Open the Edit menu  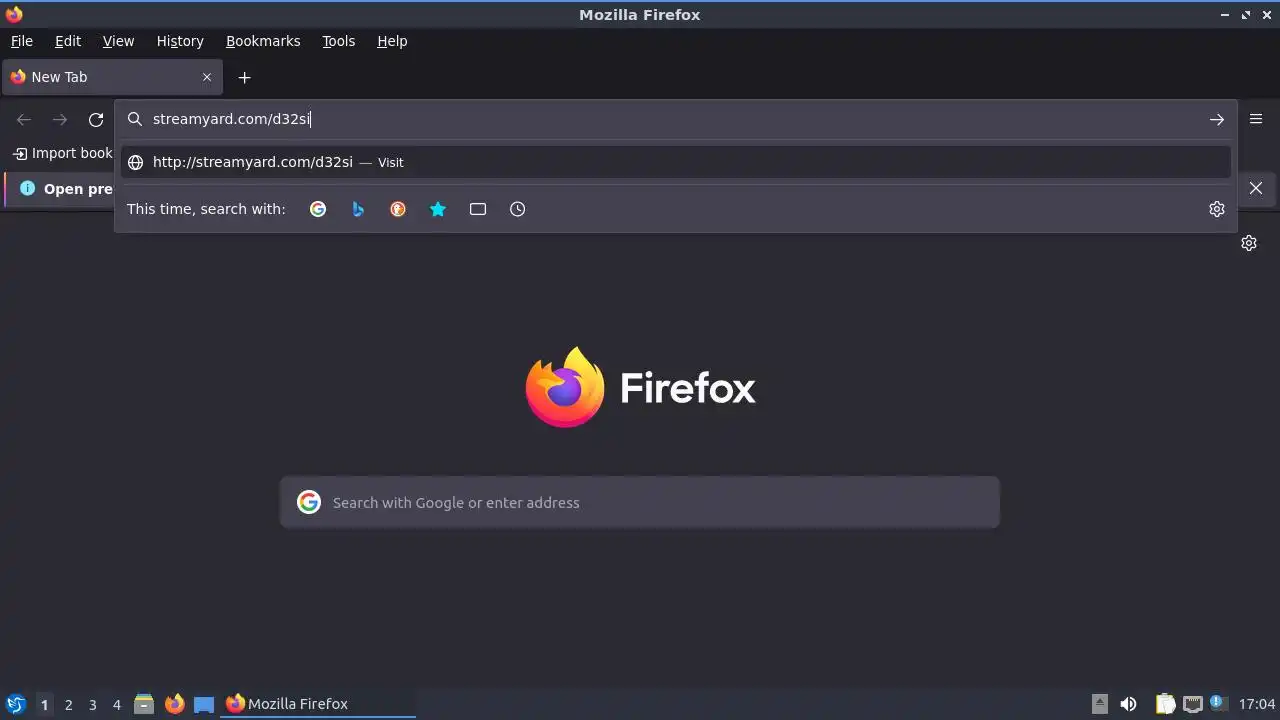68,41
